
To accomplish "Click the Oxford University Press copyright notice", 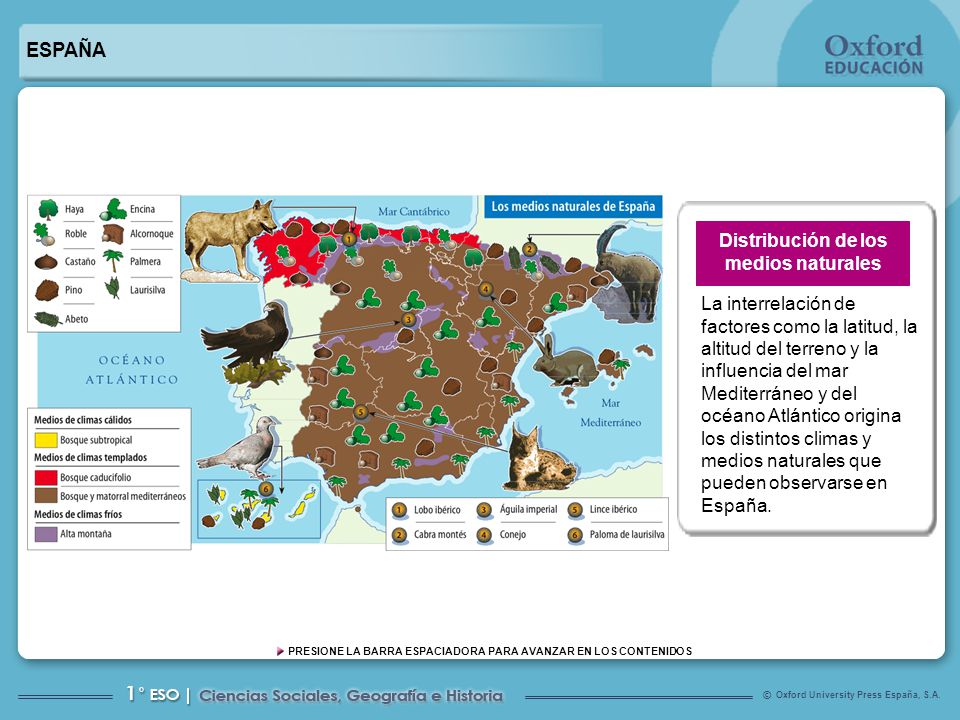I will point(851,695).
